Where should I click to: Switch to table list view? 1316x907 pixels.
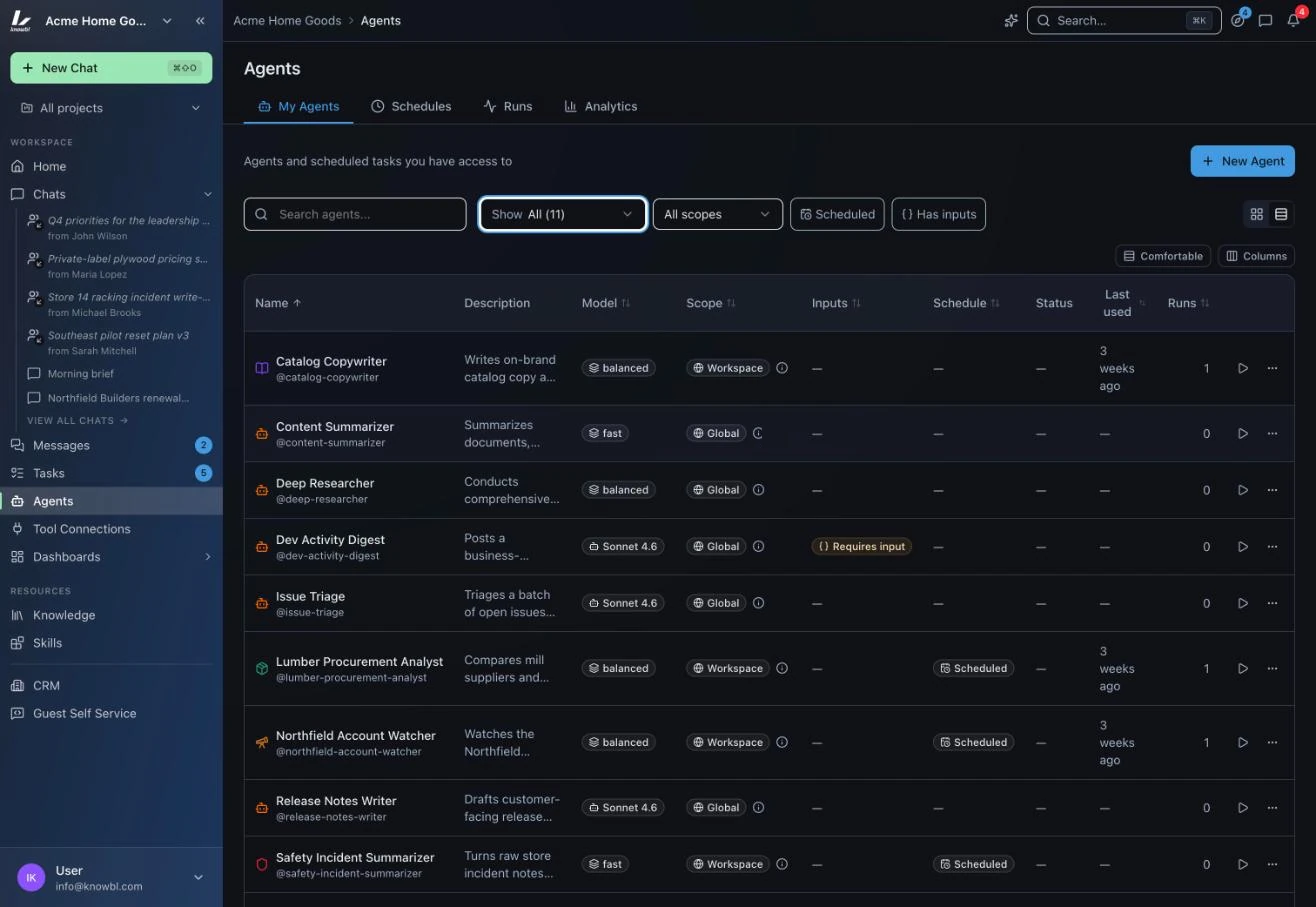[x=1281, y=214]
